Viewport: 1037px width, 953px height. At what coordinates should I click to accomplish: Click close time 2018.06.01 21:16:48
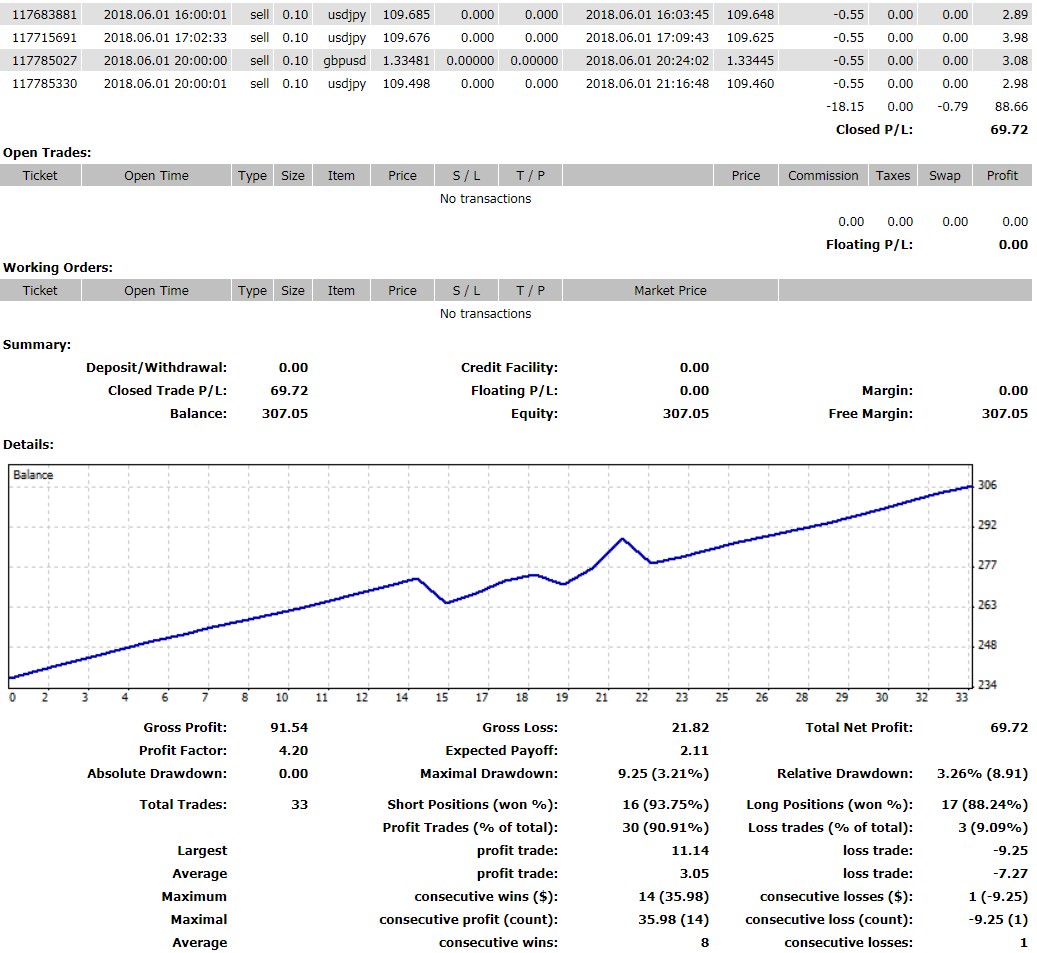click(647, 84)
